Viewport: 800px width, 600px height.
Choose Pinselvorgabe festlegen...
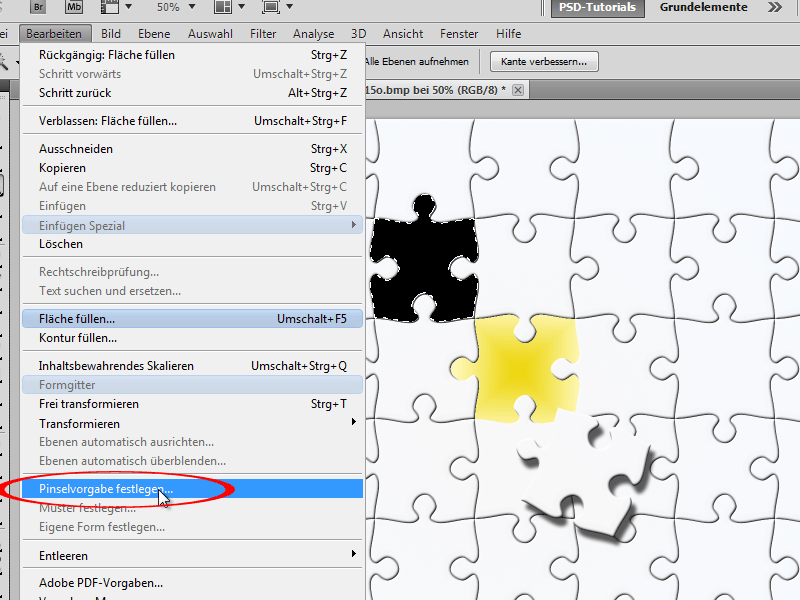pos(192,489)
